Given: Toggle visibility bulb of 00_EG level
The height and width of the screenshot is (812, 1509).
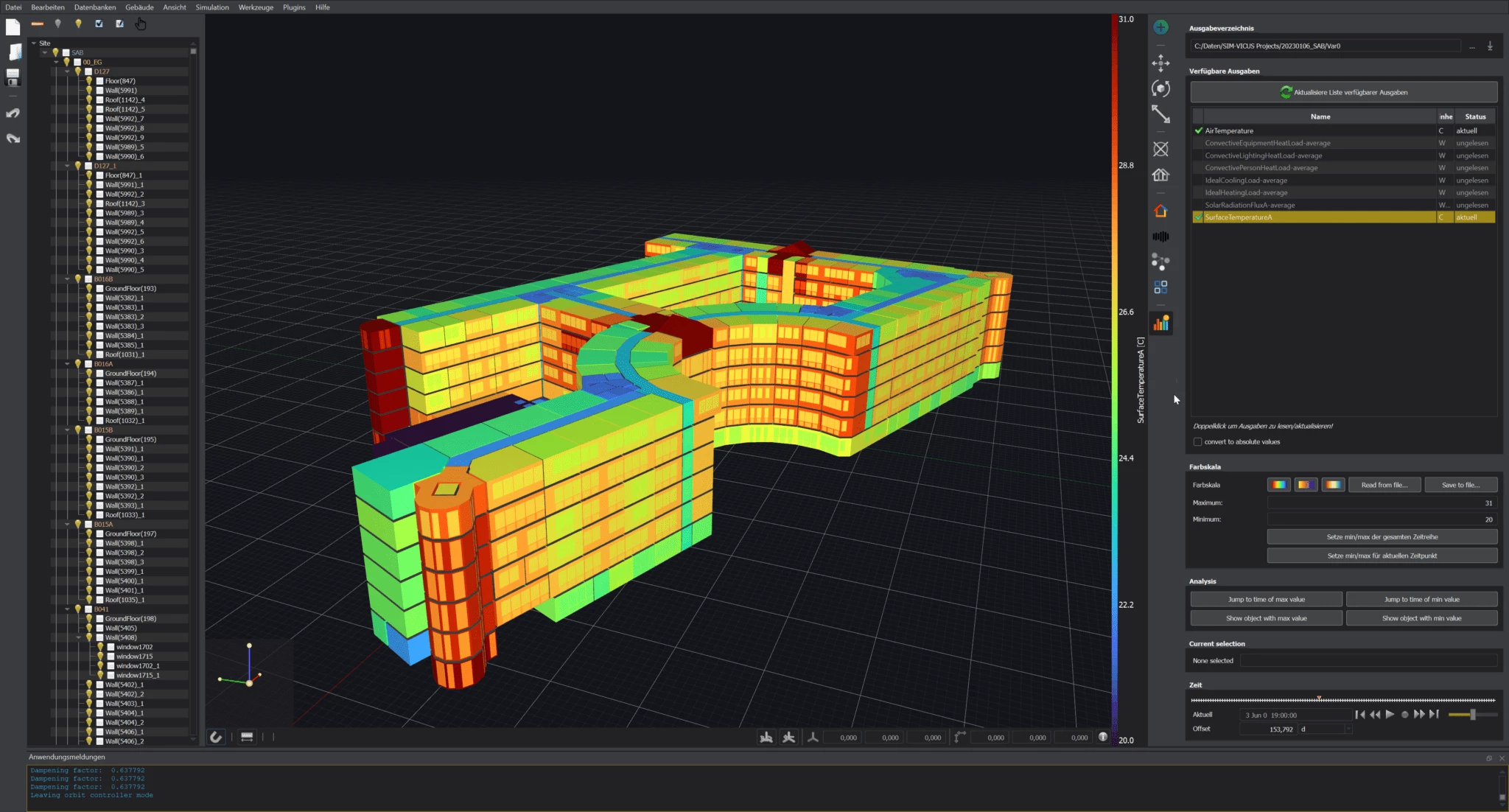Looking at the screenshot, I should [66, 62].
